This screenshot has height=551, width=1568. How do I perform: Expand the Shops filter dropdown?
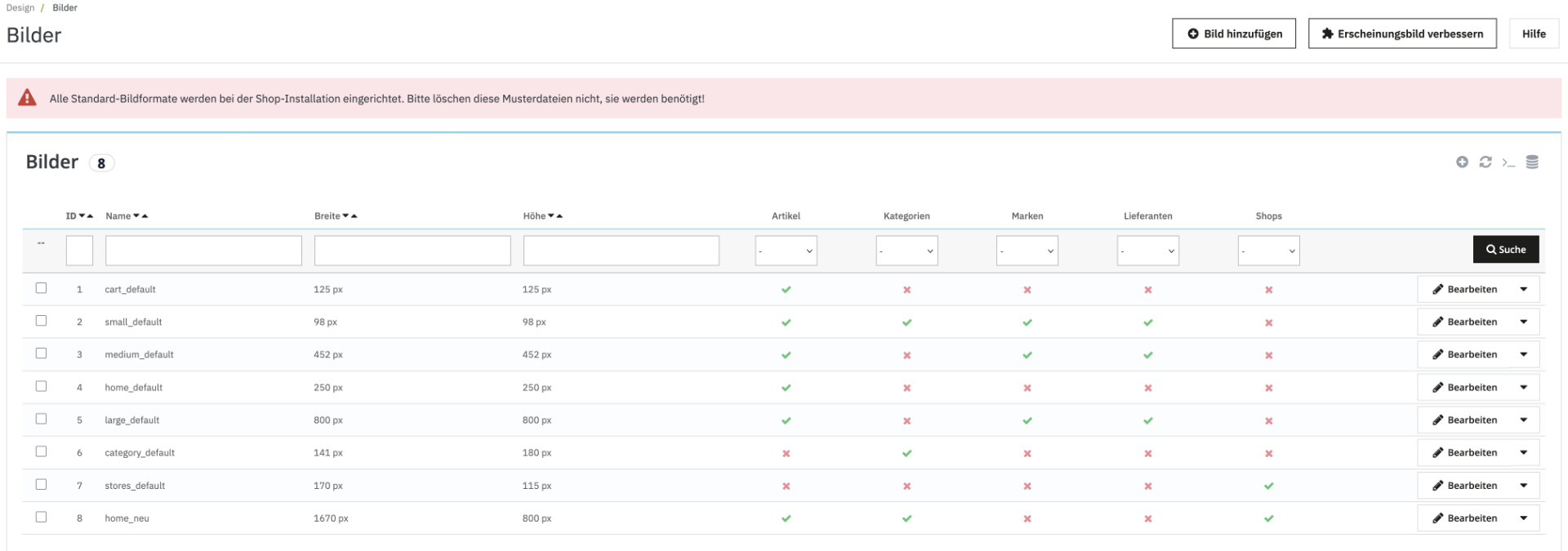coord(1268,251)
